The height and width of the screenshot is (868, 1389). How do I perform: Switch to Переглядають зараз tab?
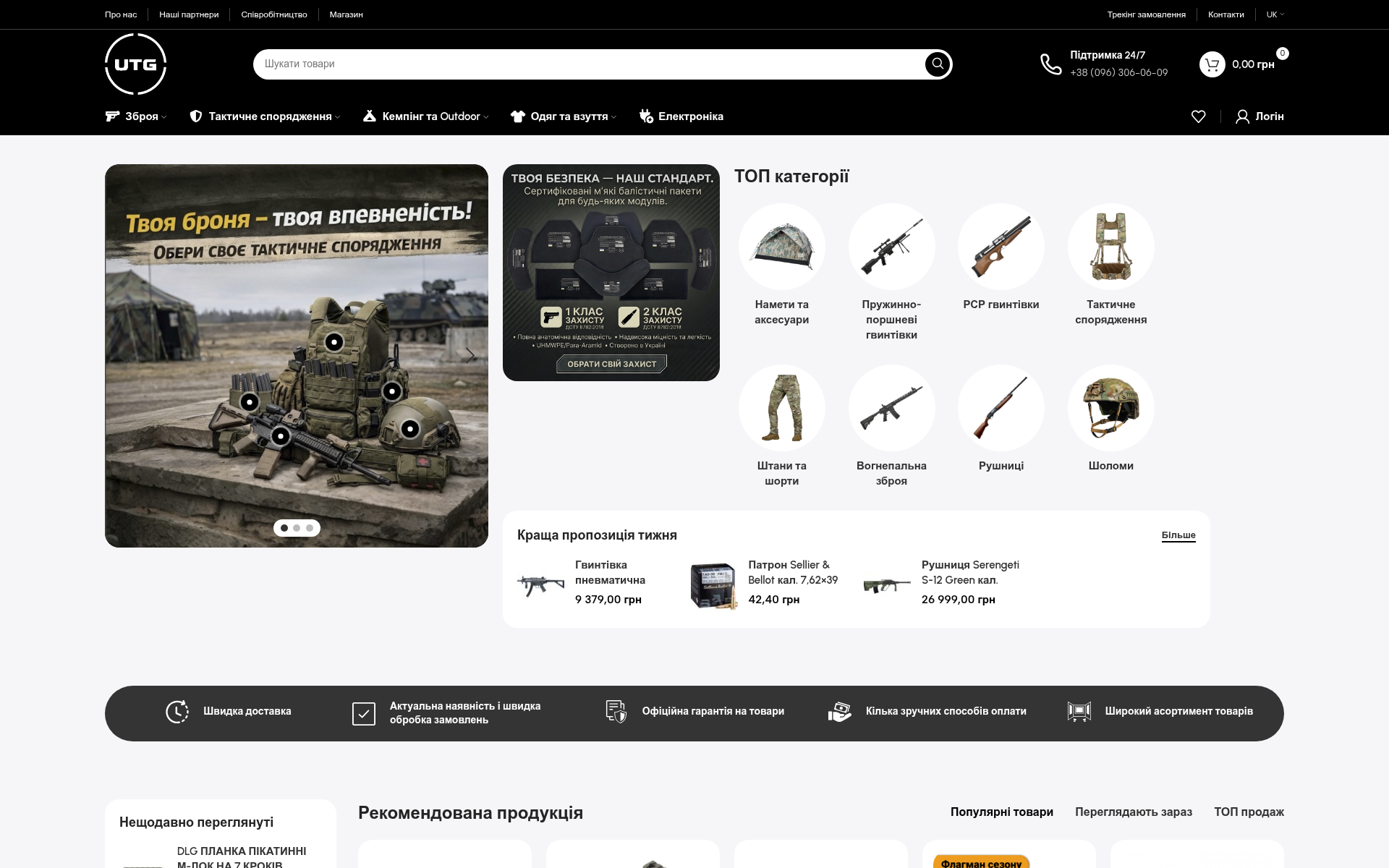point(1134,812)
